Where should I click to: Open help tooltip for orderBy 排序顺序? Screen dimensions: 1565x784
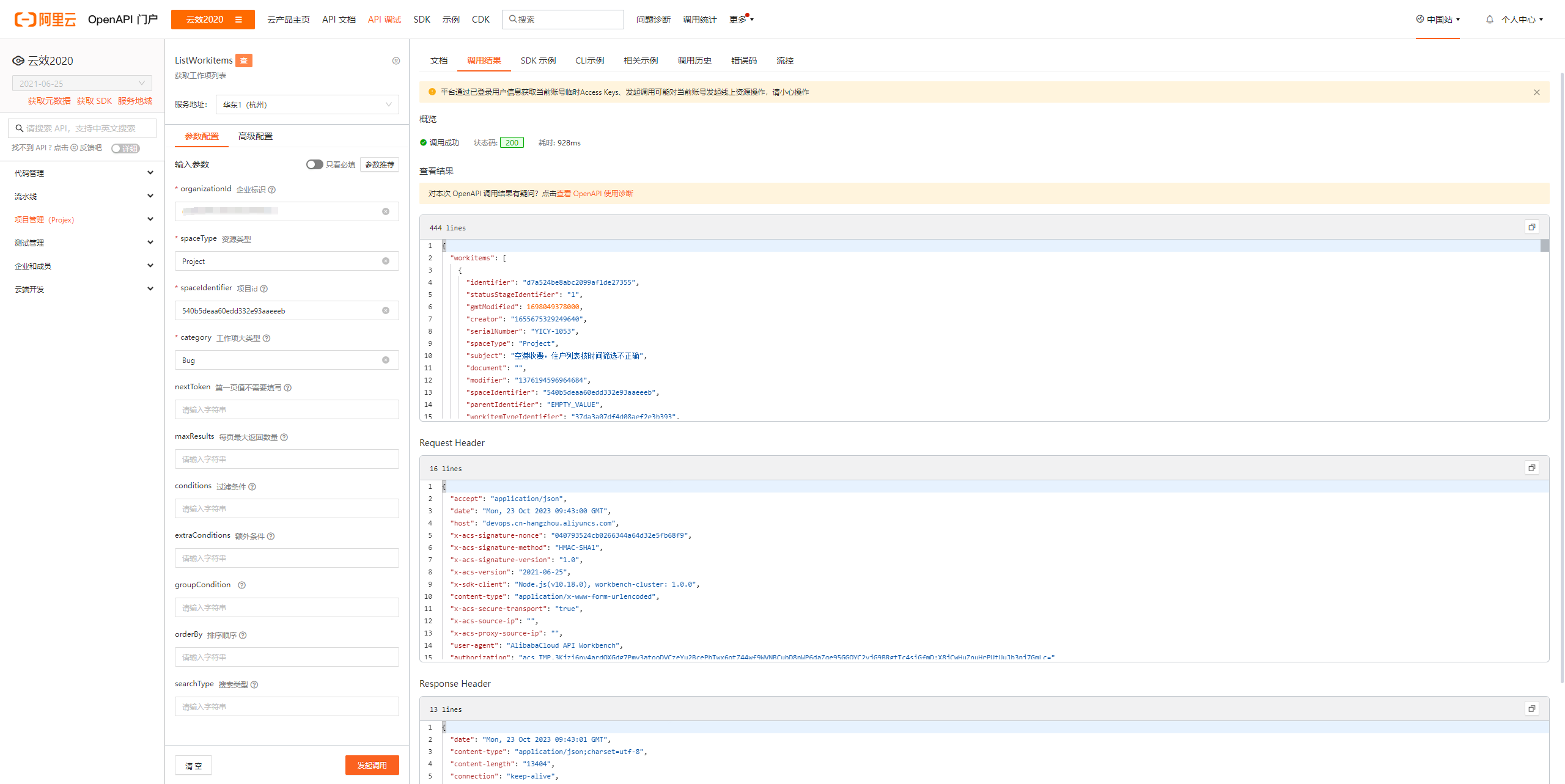click(x=243, y=635)
